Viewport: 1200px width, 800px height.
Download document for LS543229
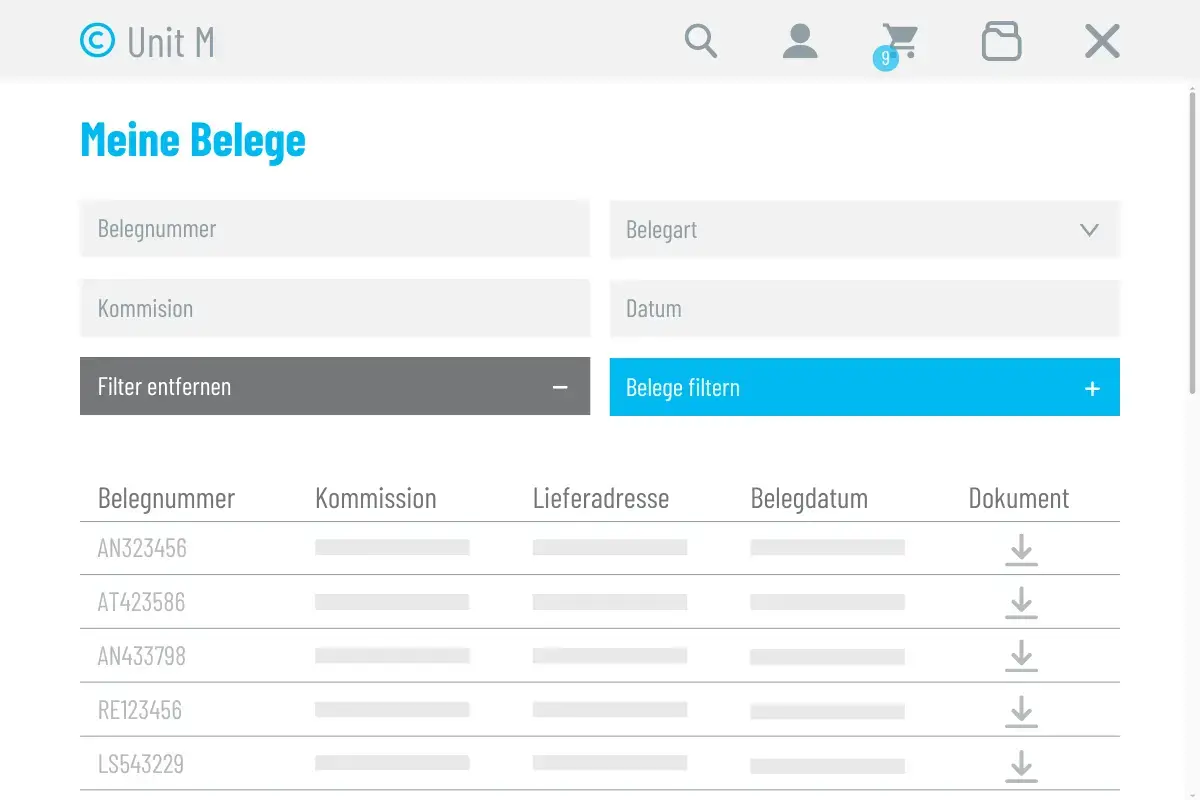pyautogui.click(x=1021, y=765)
